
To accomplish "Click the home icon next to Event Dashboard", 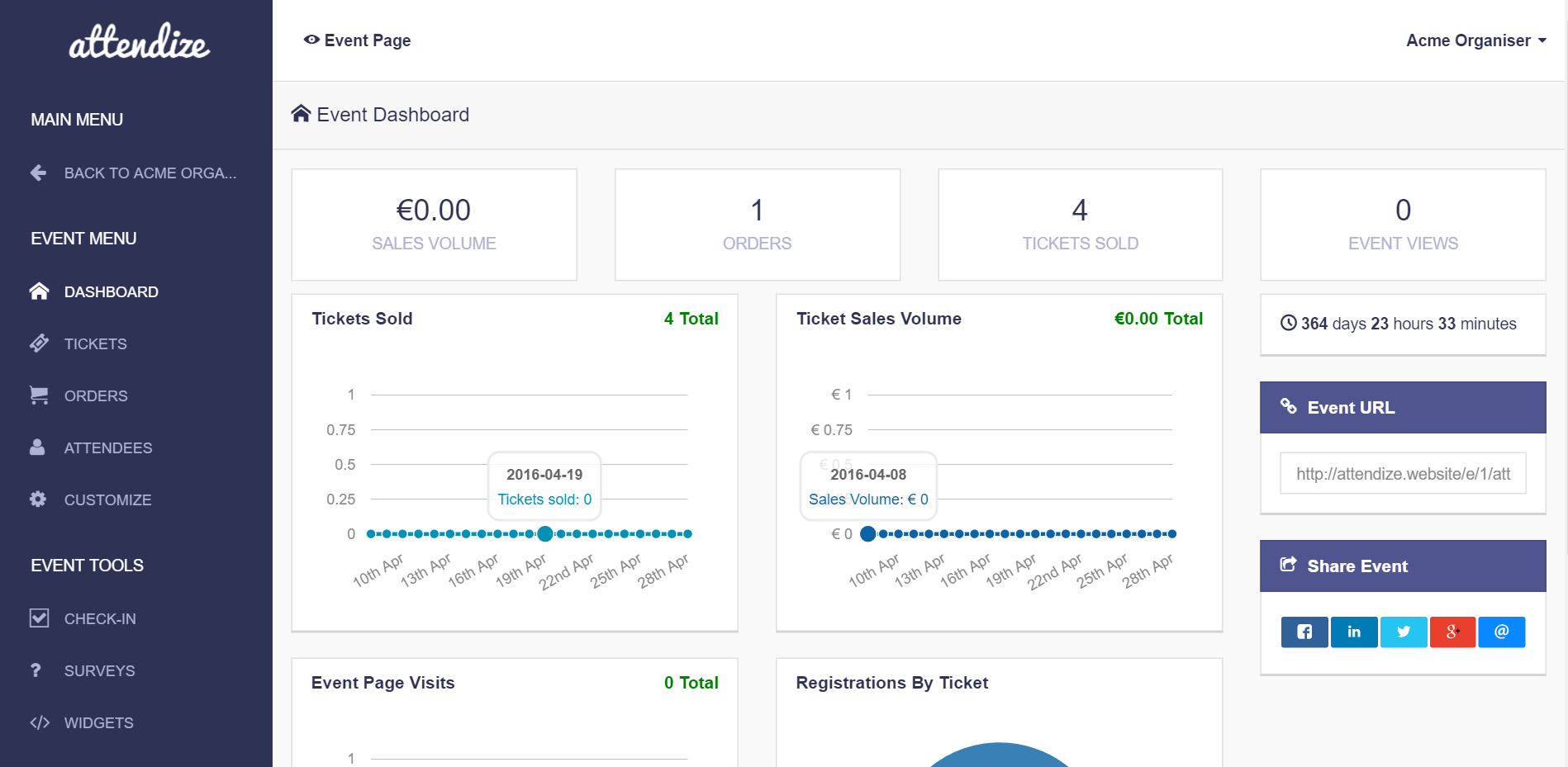I will [x=301, y=113].
